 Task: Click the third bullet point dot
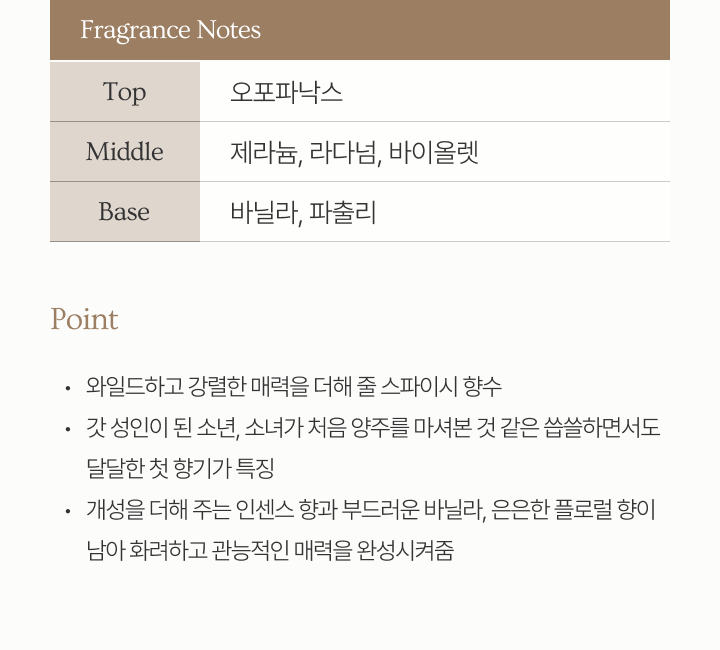pos(66,511)
